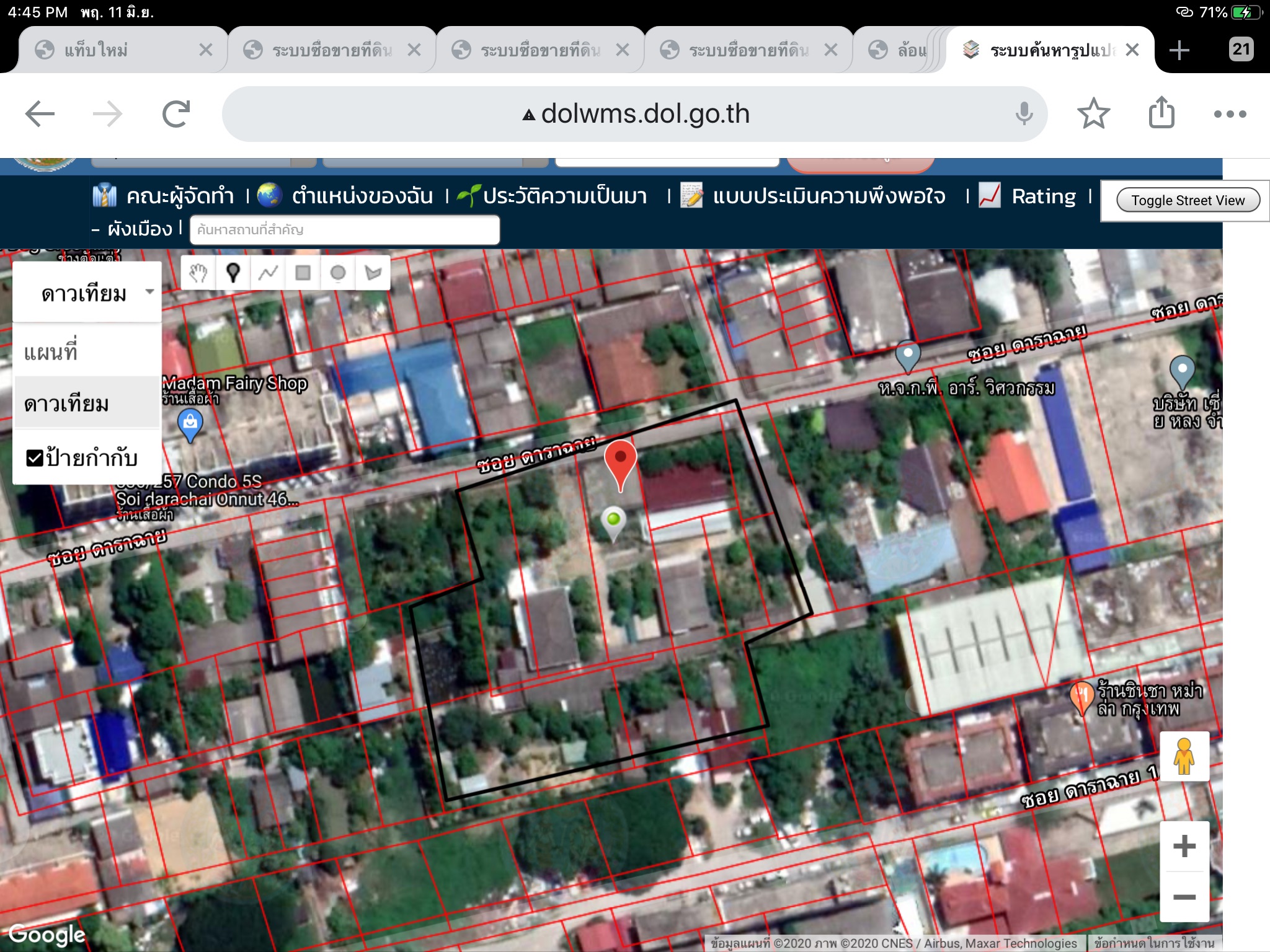
Task: Select the rectangle drawing tool
Action: click(x=303, y=273)
